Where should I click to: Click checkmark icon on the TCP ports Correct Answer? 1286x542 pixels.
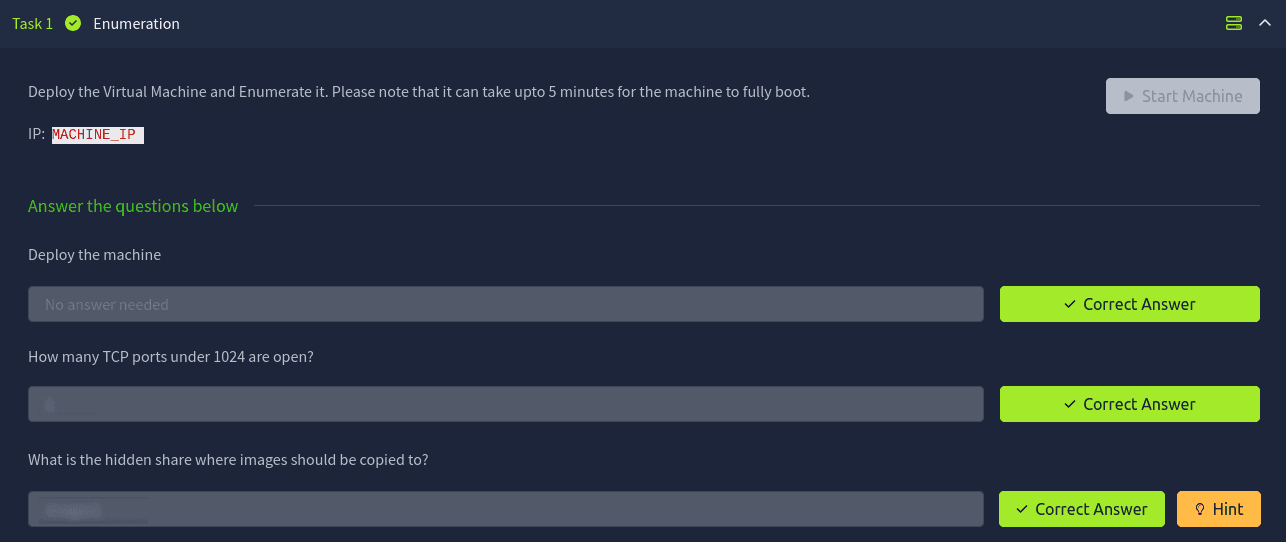[1070, 404]
